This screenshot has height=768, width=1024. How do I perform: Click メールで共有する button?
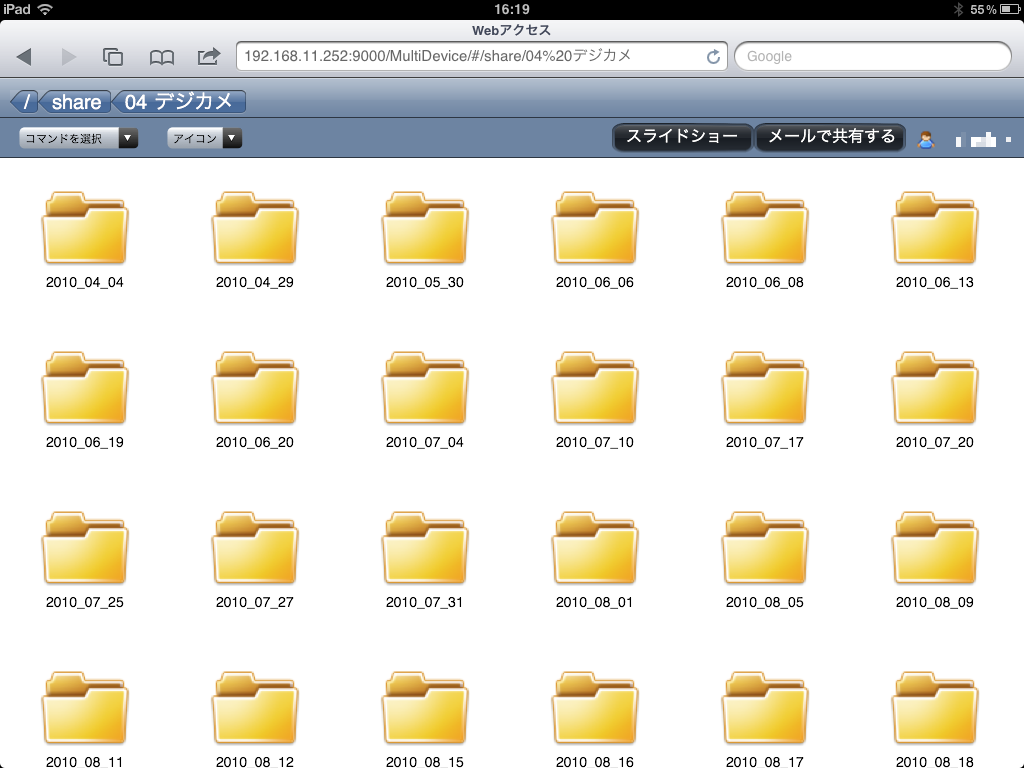point(831,136)
